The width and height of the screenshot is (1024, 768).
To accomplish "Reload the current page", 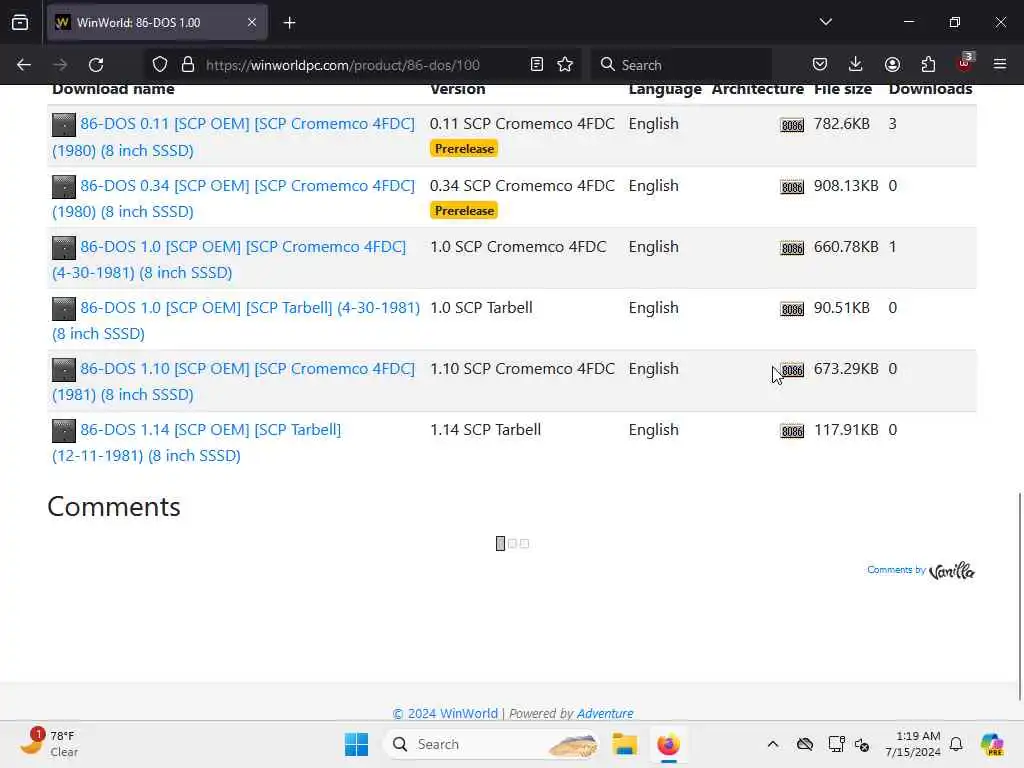I will click(x=96, y=65).
